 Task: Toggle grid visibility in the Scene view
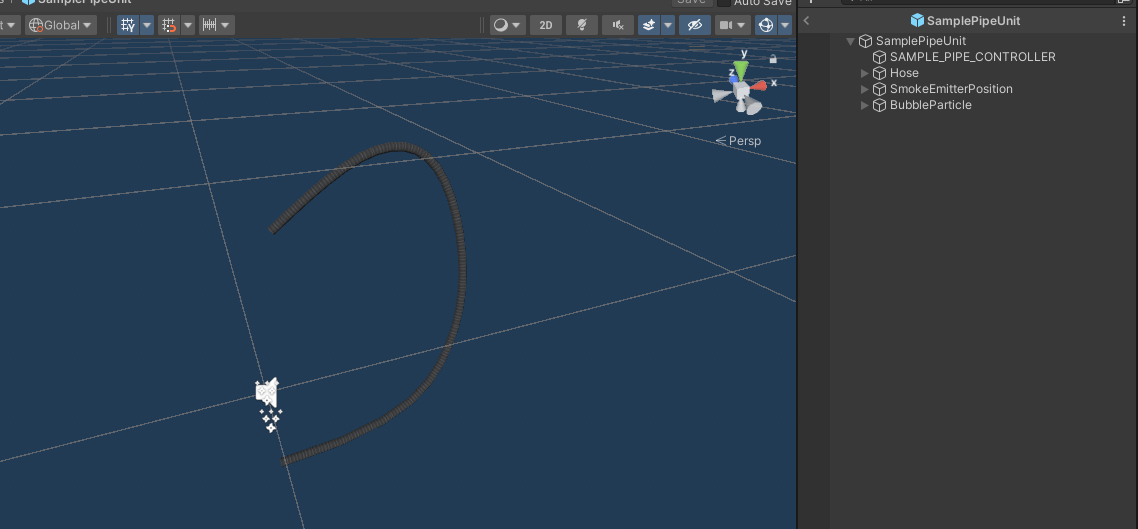click(128, 25)
